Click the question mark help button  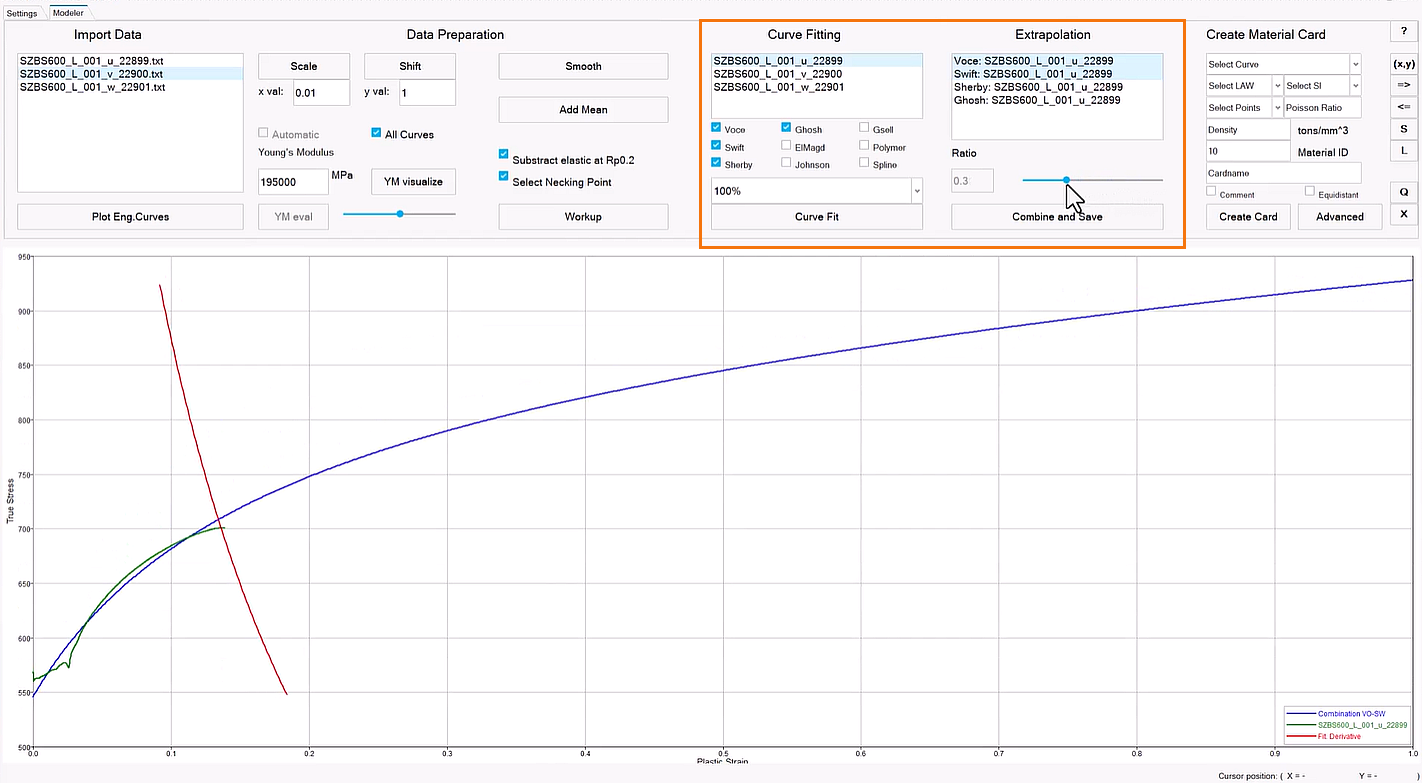click(1403, 33)
